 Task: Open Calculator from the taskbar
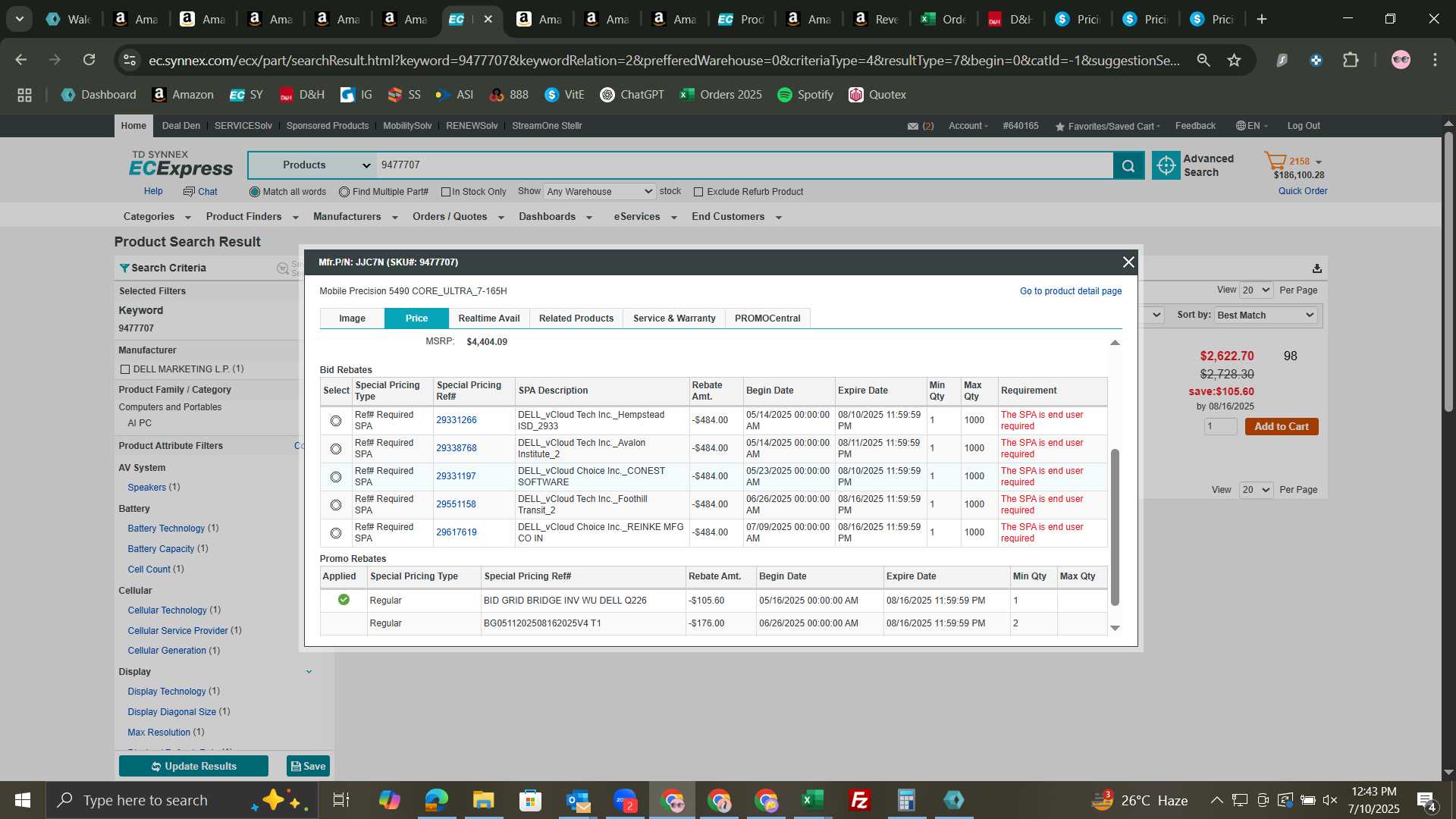point(906,800)
